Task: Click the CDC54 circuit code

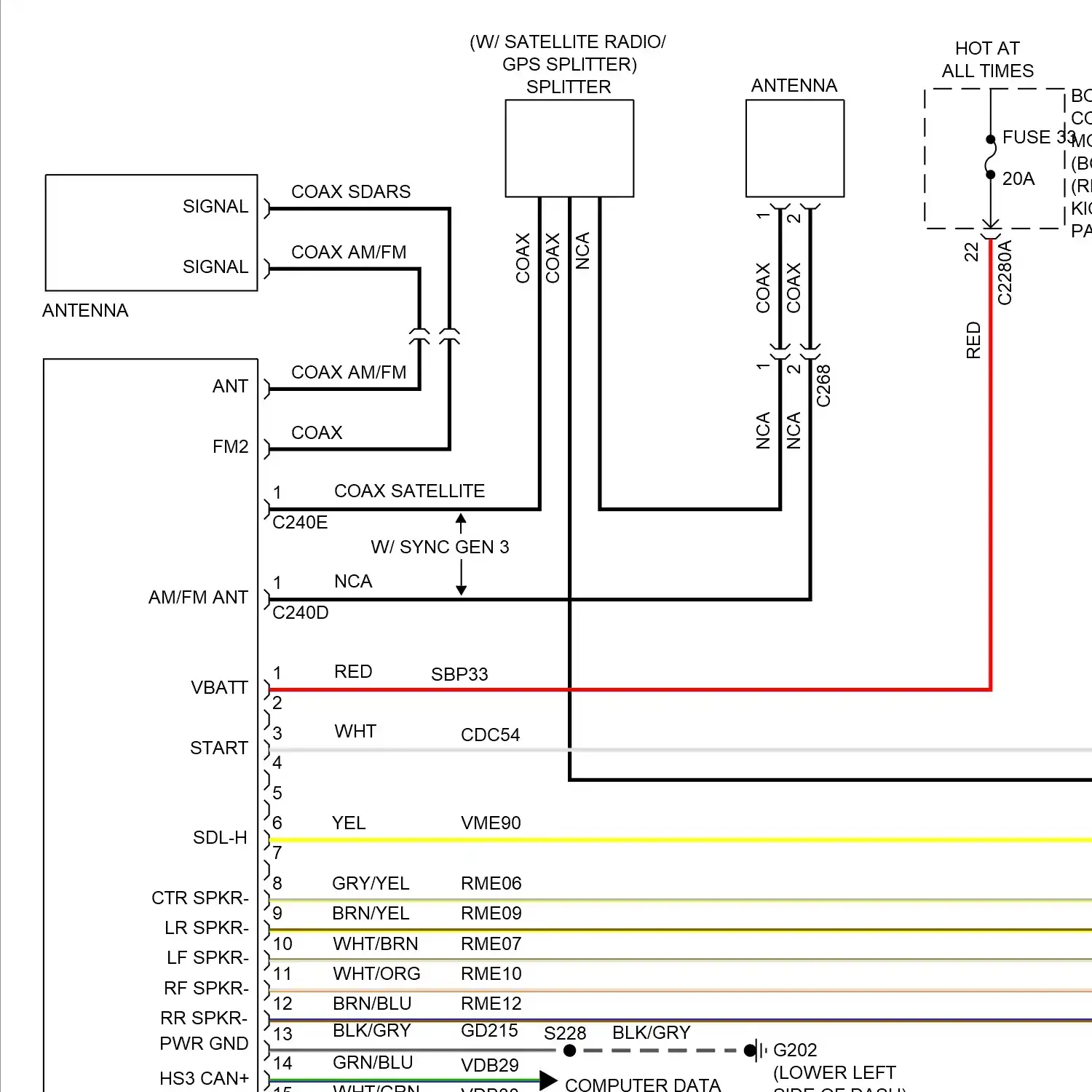Action: (x=490, y=735)
